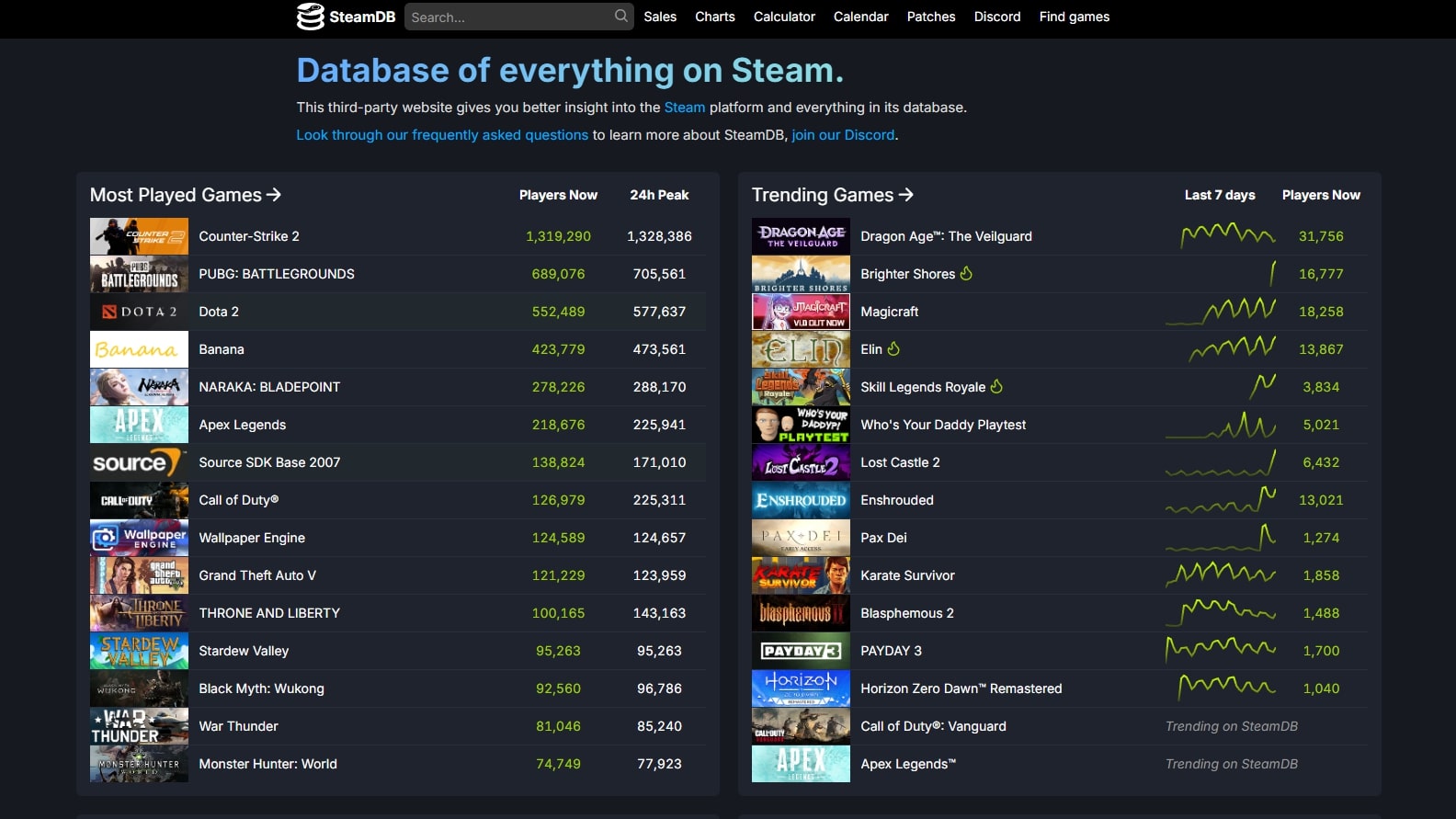Screen dimensions: 1456x819
Task: Open the Magicraft thumbnail image
Action: tap(801, 312)
